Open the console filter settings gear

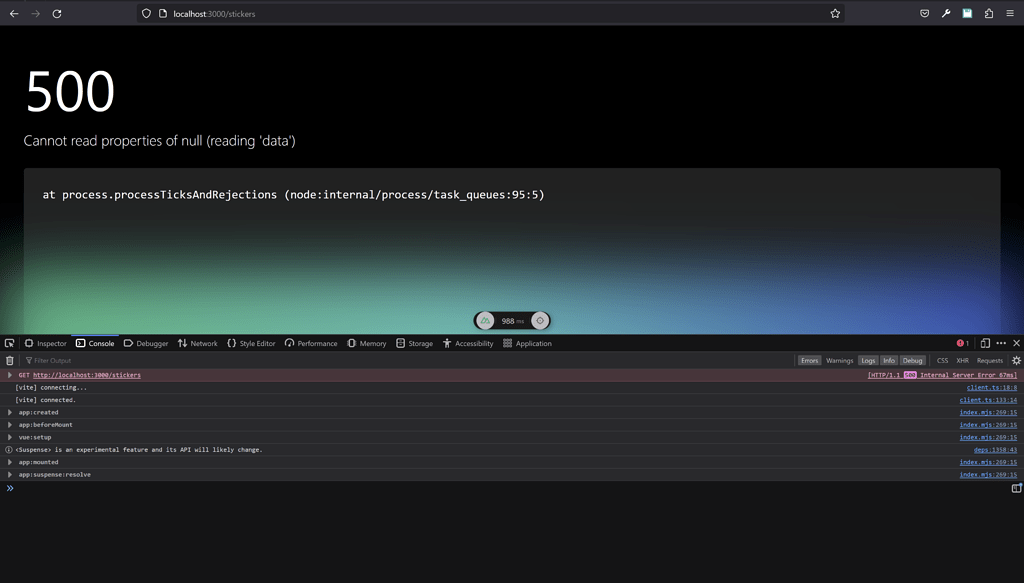1016,360
